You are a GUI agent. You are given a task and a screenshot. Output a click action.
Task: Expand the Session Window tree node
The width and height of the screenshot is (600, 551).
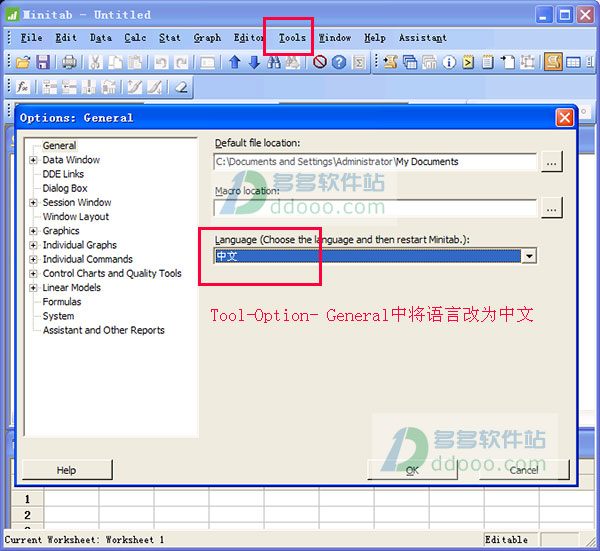pyautogui.click(x=33, y=202)
